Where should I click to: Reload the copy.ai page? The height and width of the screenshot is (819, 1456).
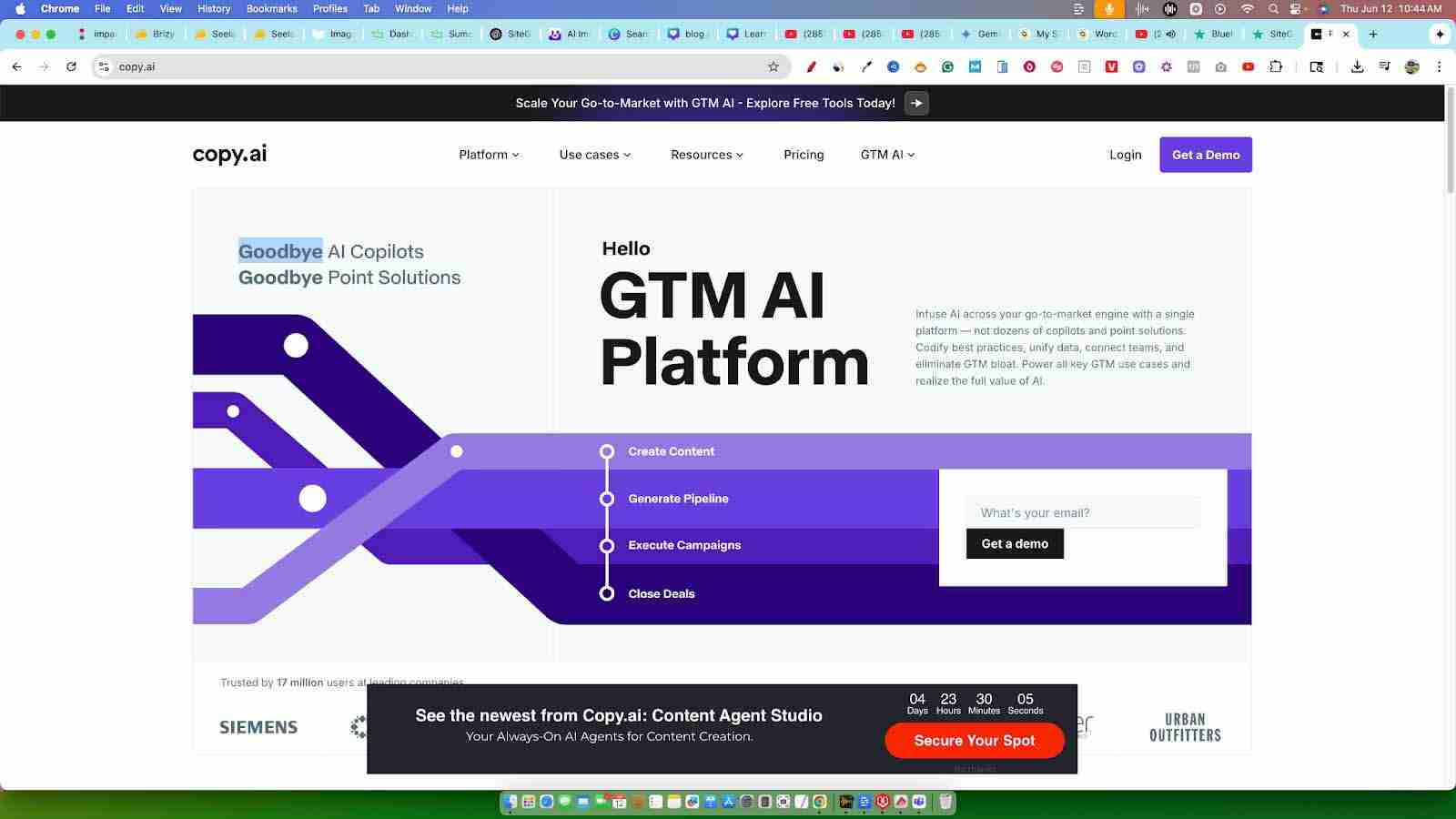click(71, 66)
